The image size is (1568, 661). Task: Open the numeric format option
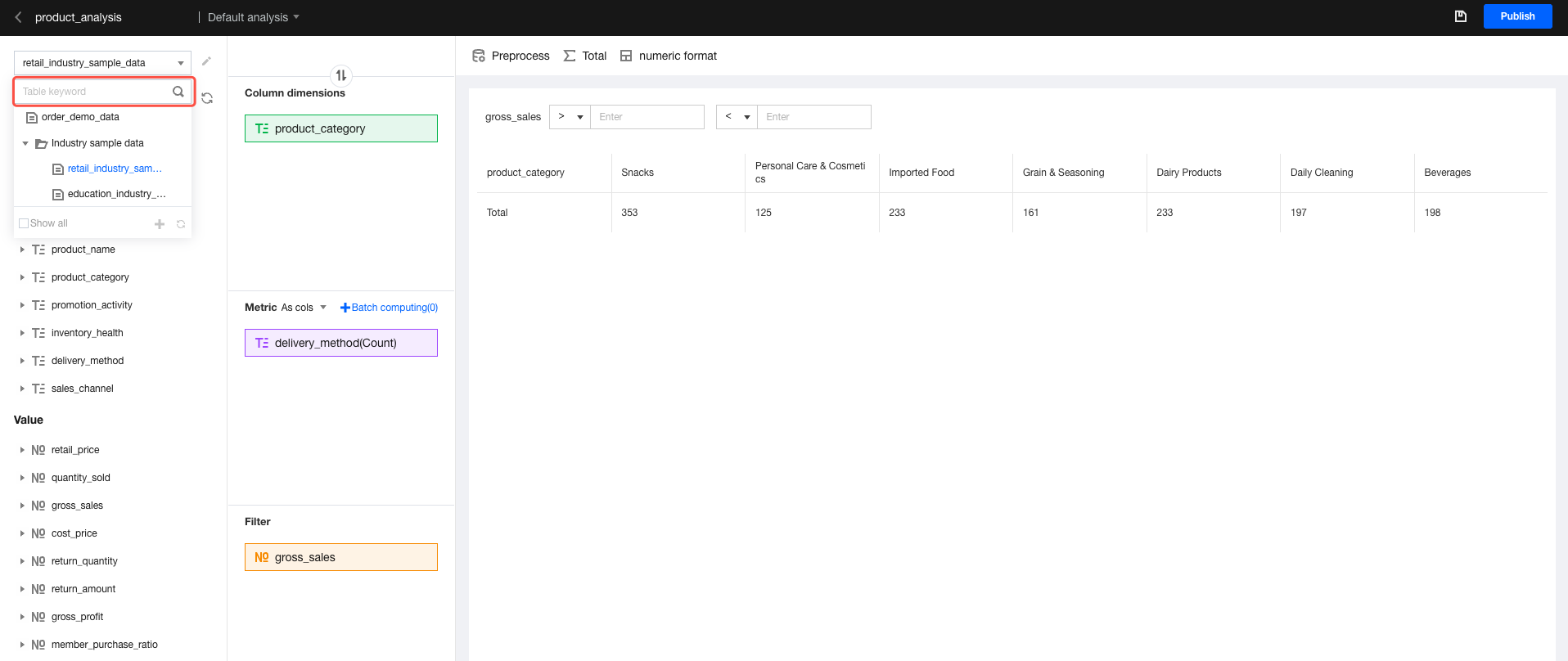pos(669,56)
